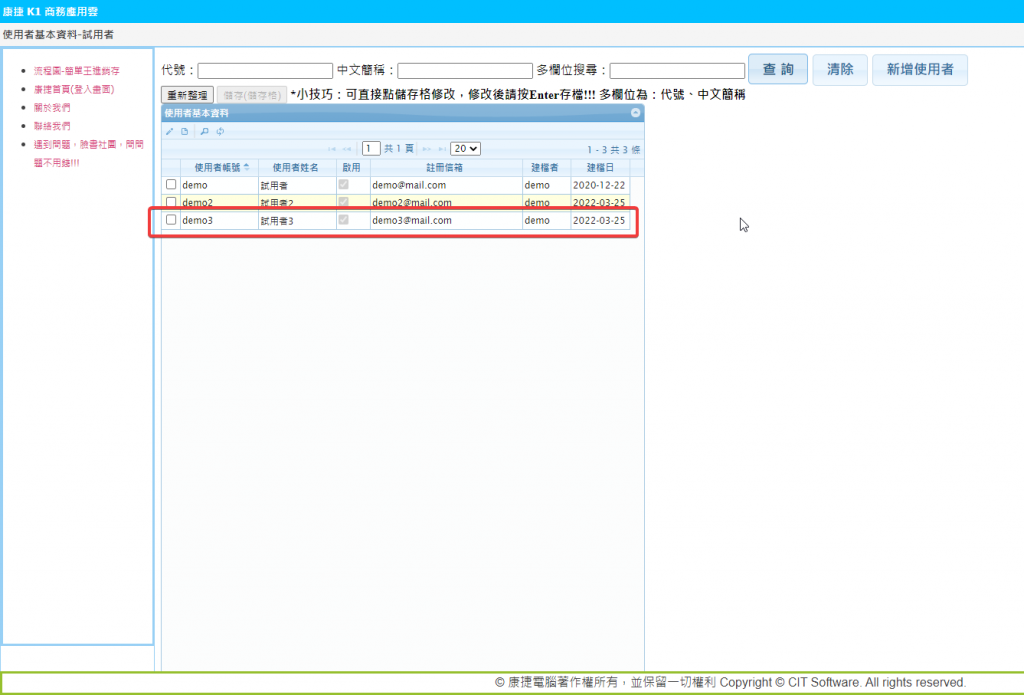Click the 註冊信箱 column header
Image resolution: width=1024 pixels, height=695 pixels.
point(445,167)
